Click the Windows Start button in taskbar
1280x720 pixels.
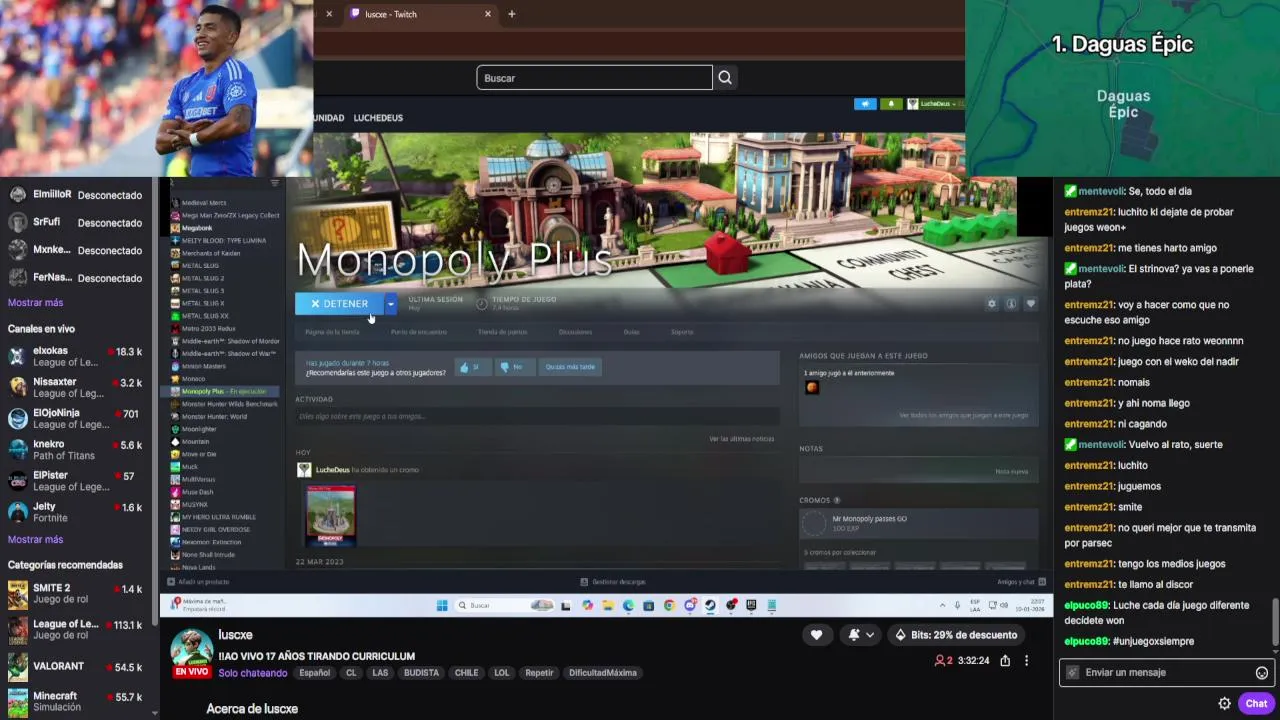click(442, 605)
